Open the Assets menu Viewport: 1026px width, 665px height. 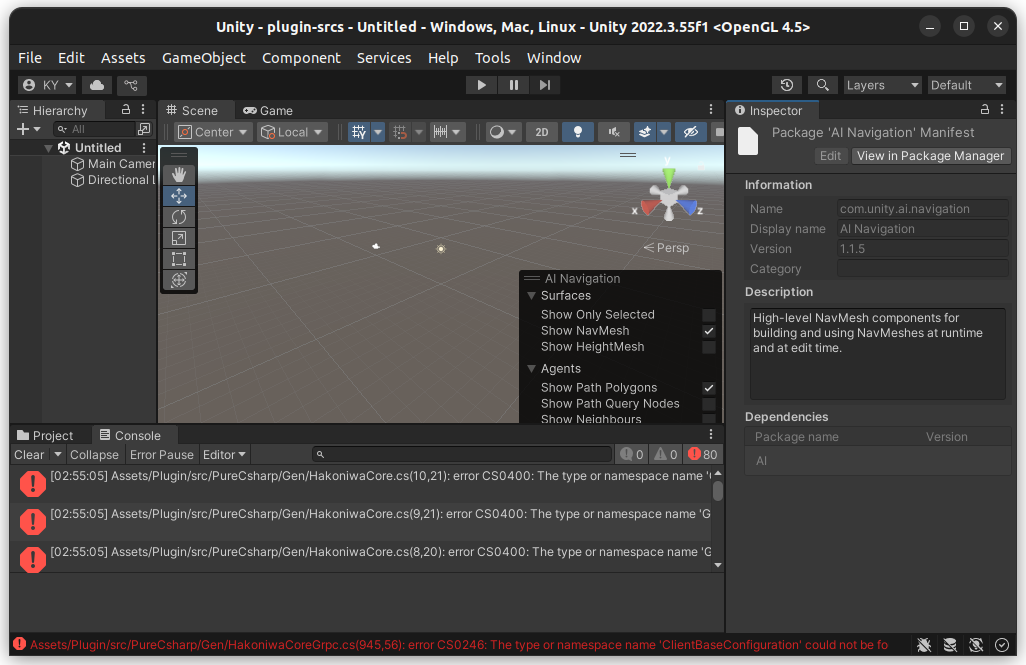[123, 58]
